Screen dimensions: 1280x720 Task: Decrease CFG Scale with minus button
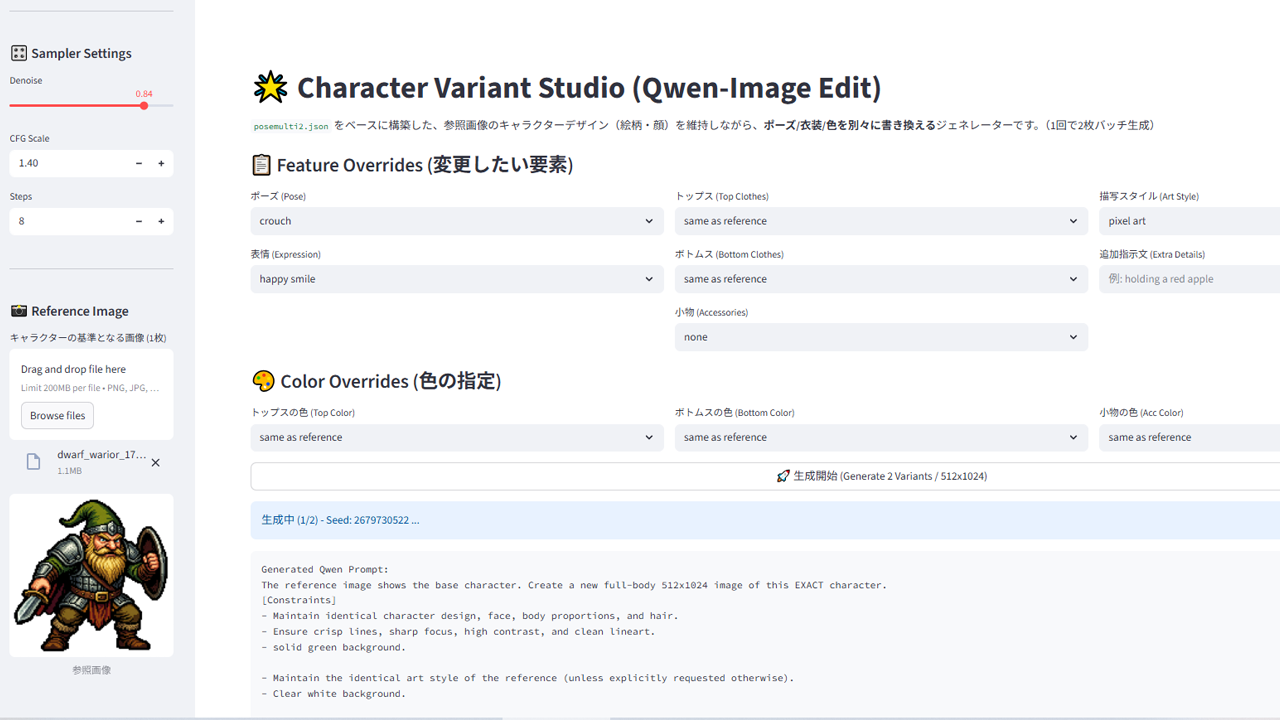[x=139, y=163]
